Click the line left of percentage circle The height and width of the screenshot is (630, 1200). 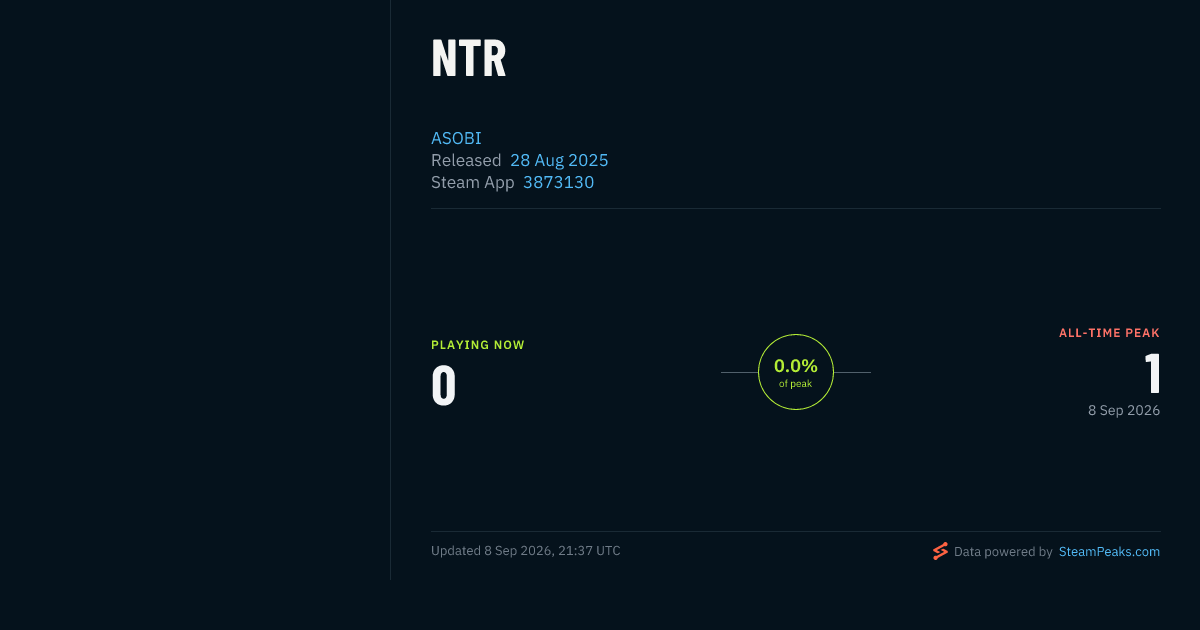[x=739, y=372]
